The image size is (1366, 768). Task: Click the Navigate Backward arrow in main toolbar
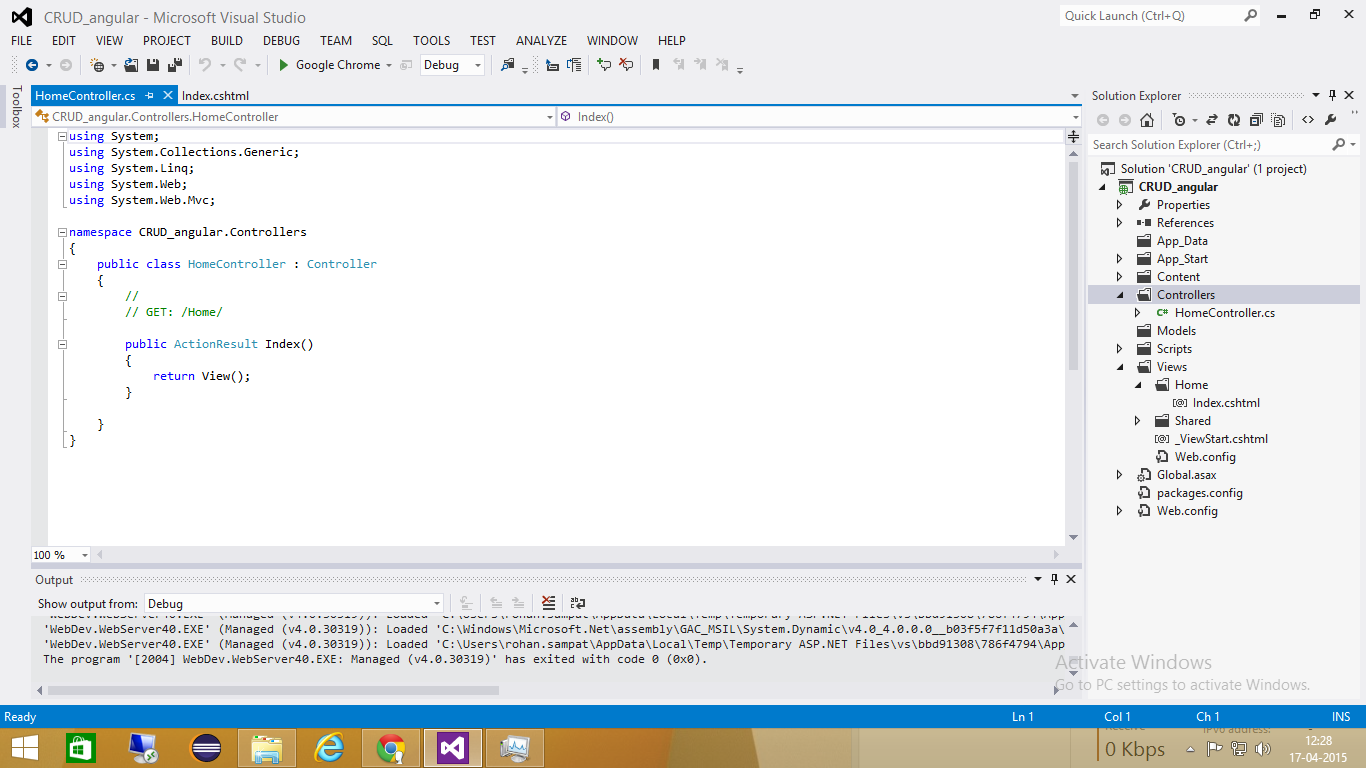32,65
